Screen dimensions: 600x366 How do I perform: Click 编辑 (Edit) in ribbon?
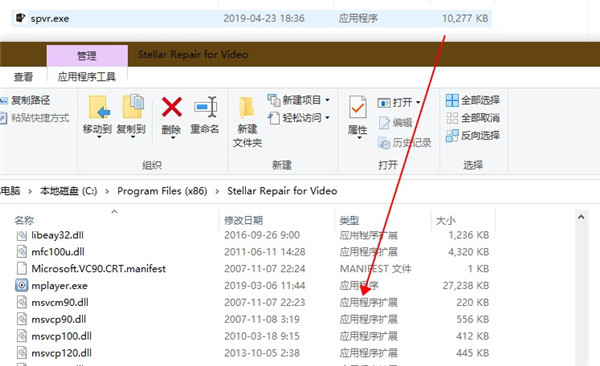[395, 123]
